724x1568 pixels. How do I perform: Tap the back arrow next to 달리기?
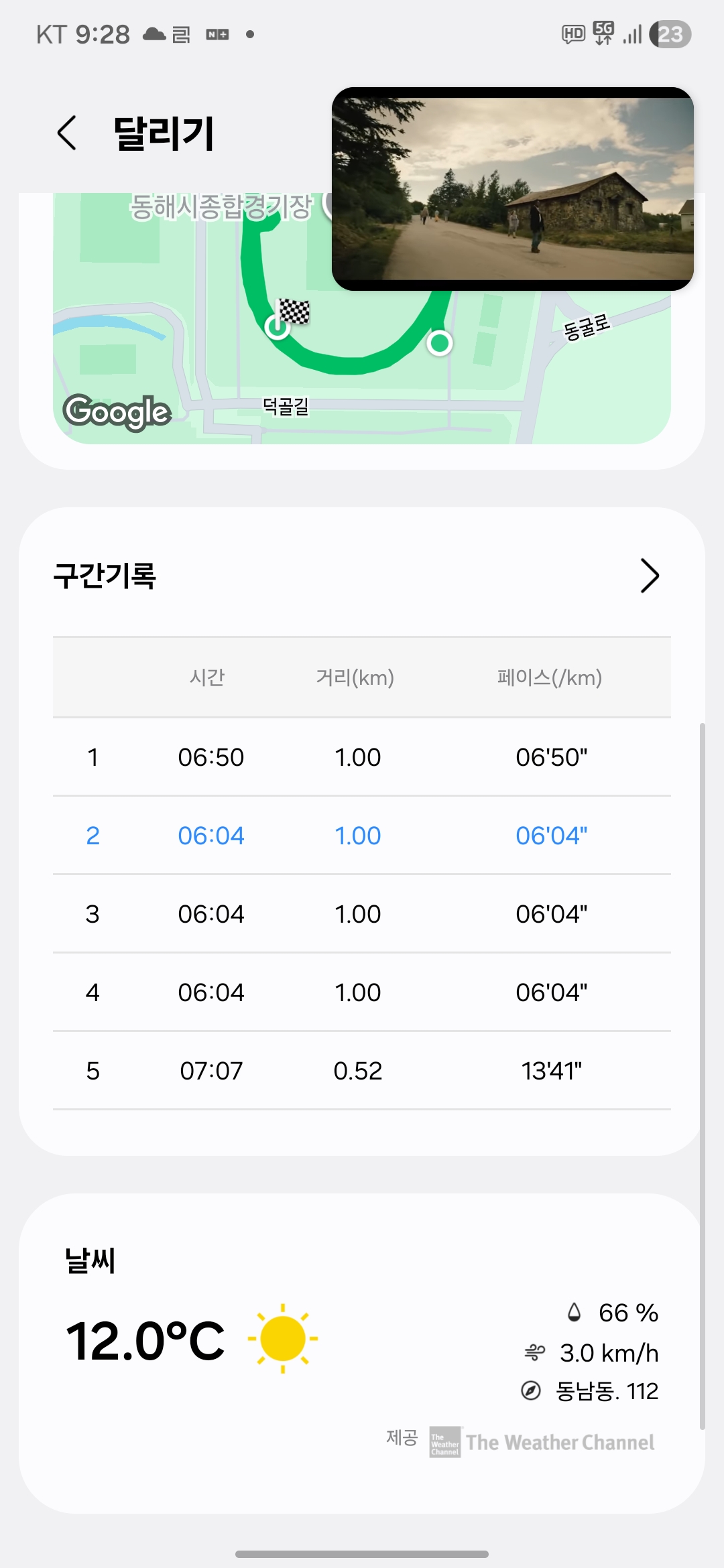tap(67, 133)
